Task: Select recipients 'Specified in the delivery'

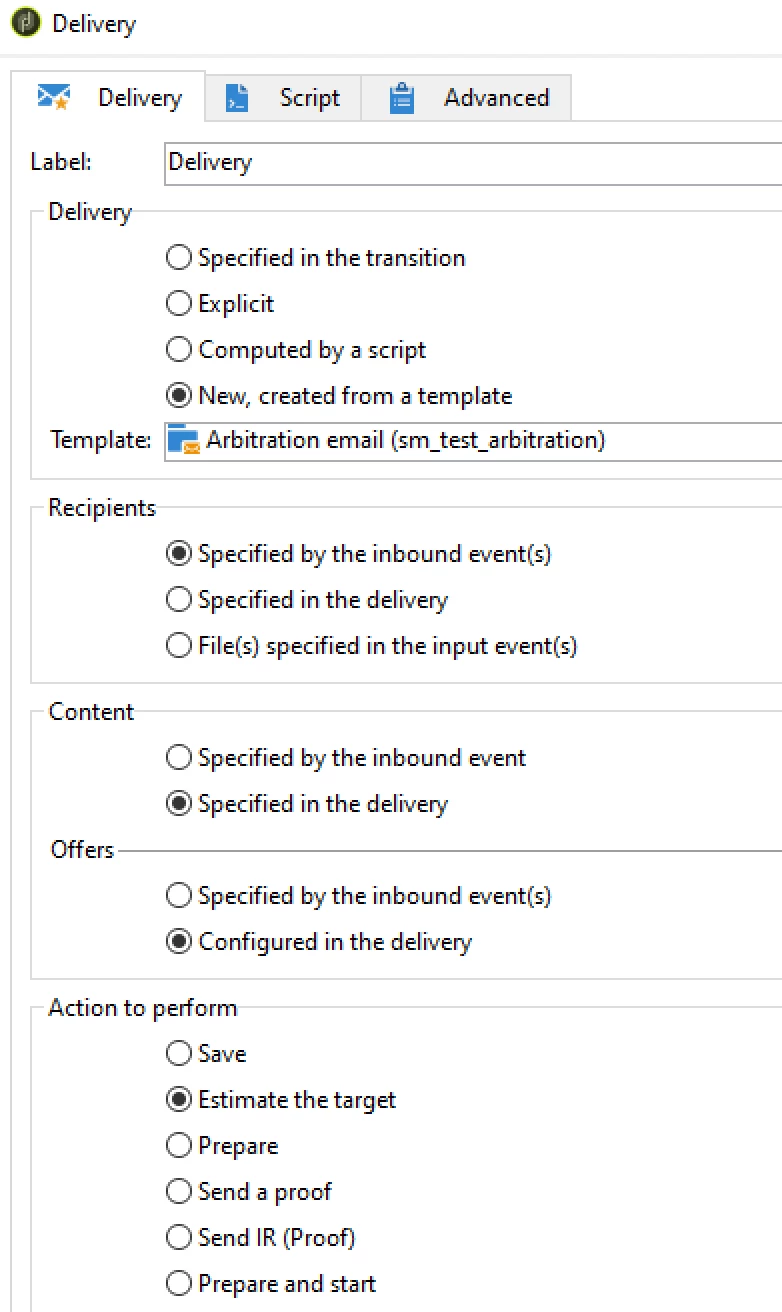Action: pos(179,600)
